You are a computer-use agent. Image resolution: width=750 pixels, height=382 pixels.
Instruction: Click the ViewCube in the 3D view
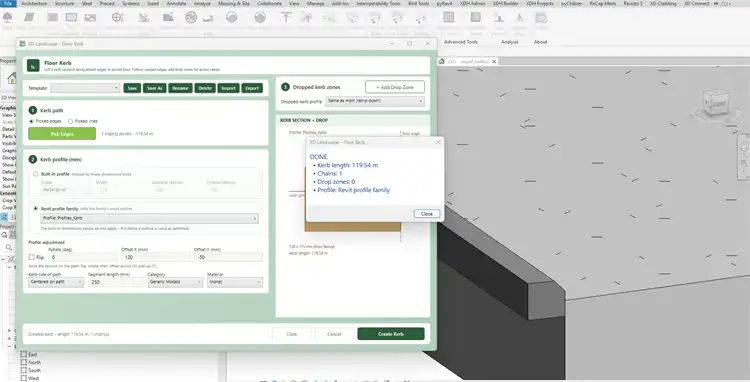click(x=716, y=103)
